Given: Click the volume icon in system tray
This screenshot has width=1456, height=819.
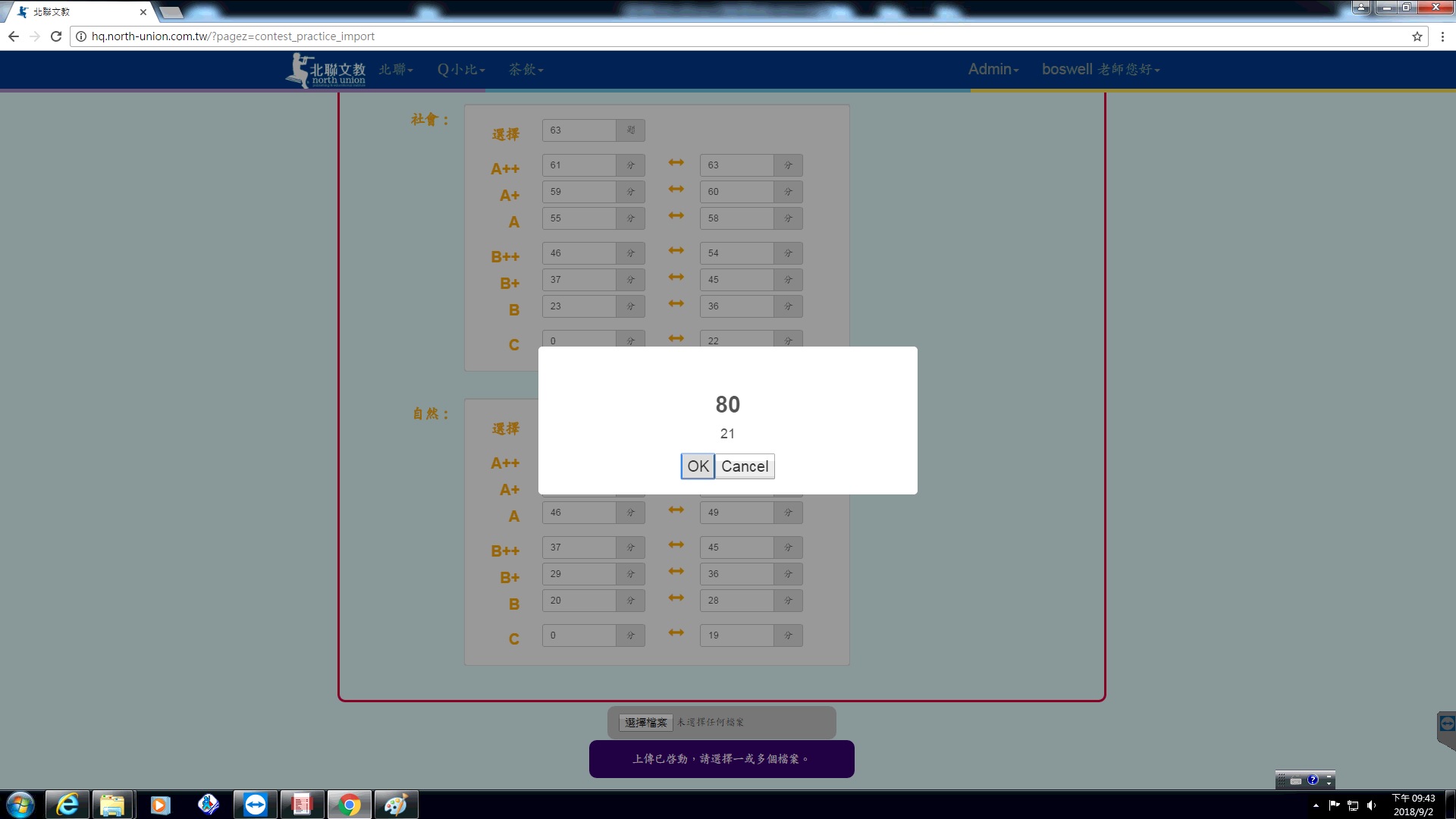Looking at the screenshot, I should pos(1371,805).
